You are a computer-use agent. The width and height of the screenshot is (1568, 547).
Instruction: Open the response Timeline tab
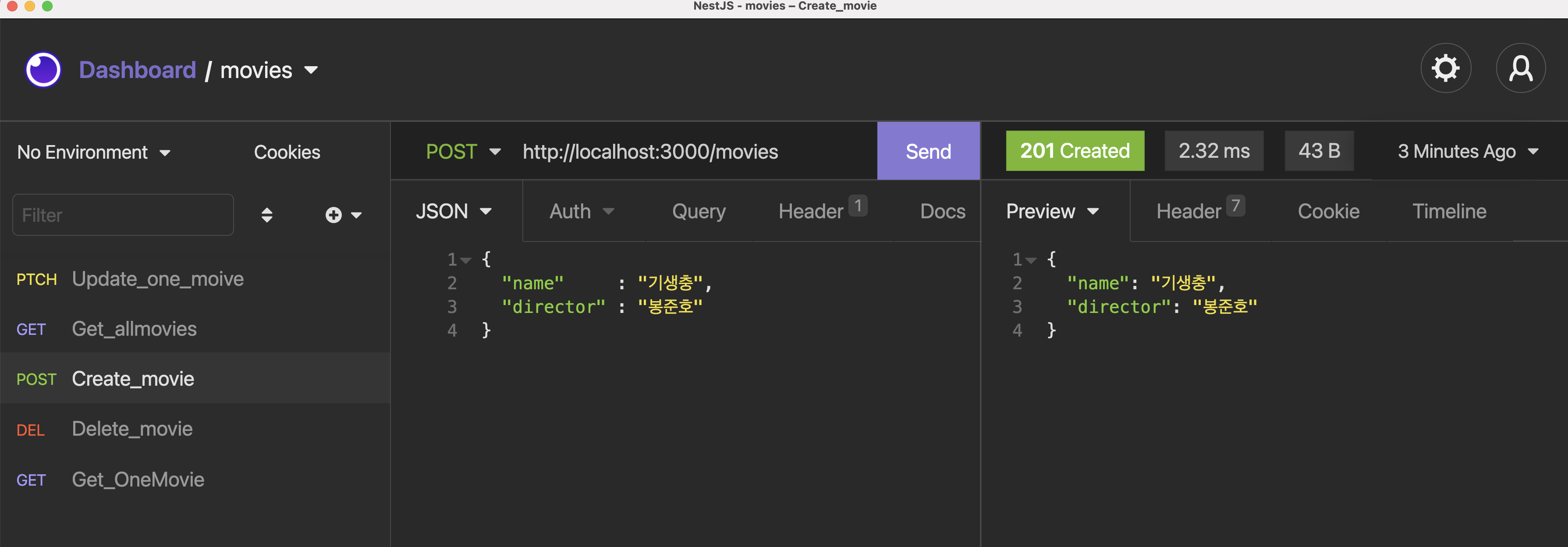pyautogui.click(x=1449, y=211)
